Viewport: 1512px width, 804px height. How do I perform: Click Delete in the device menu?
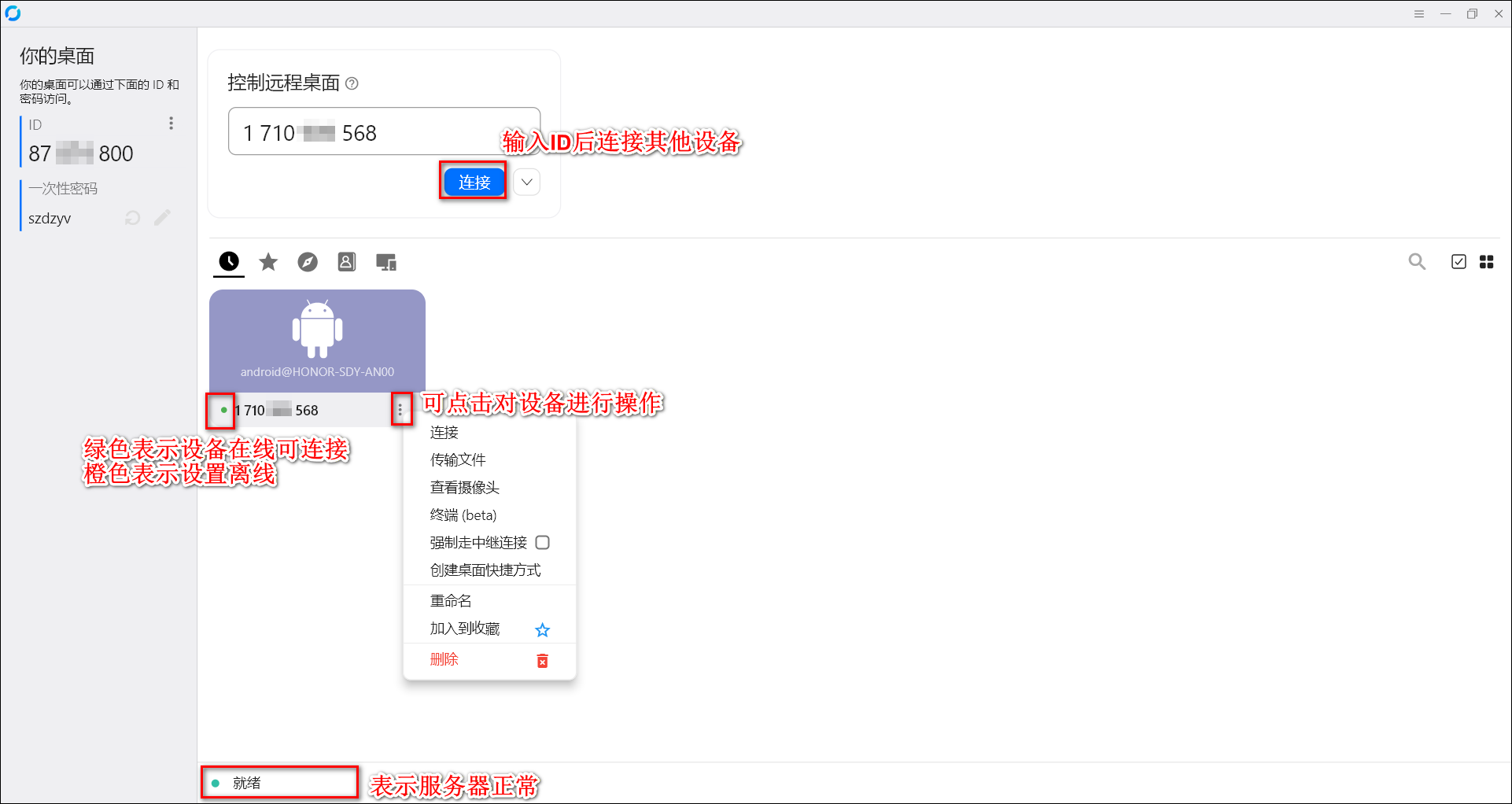[444, 660]
